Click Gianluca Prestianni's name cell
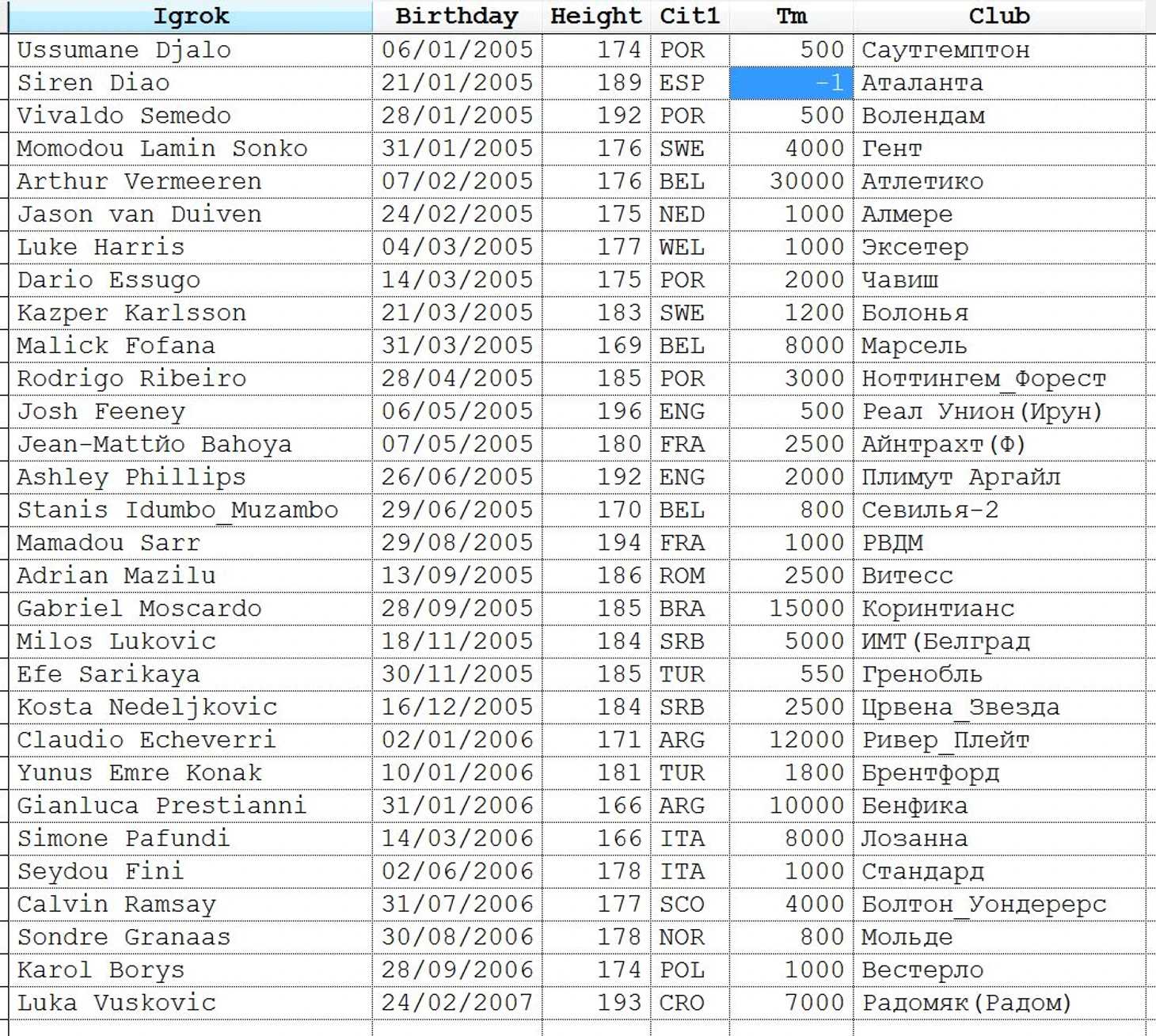 click(190, 806)
